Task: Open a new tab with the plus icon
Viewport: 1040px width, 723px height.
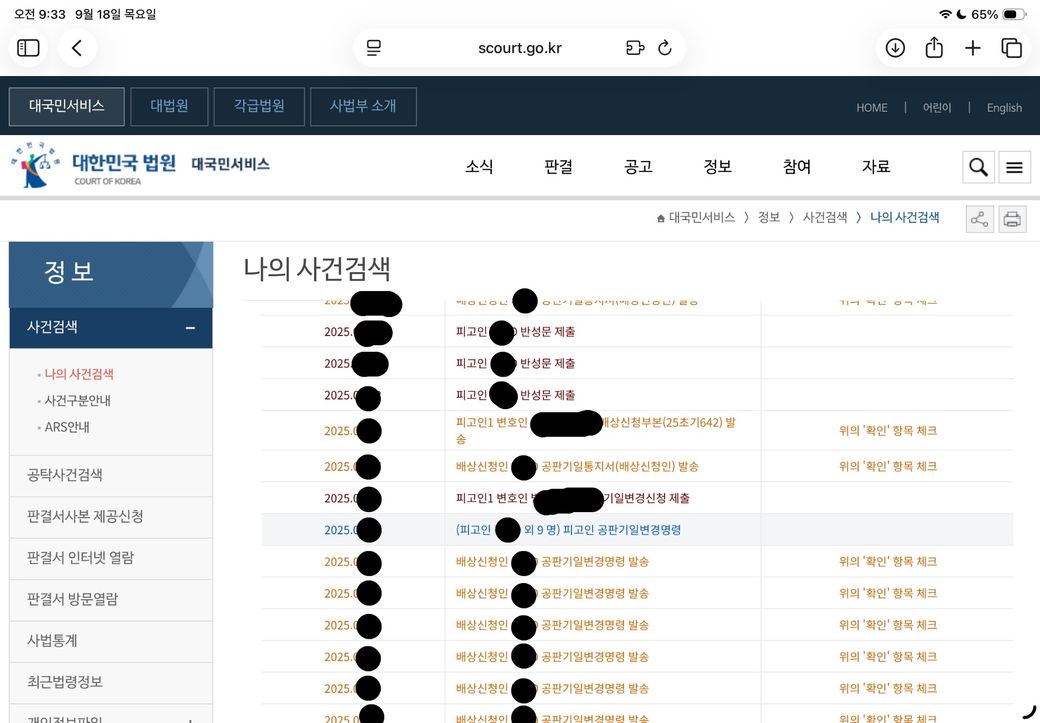Action: click(972, 48)
